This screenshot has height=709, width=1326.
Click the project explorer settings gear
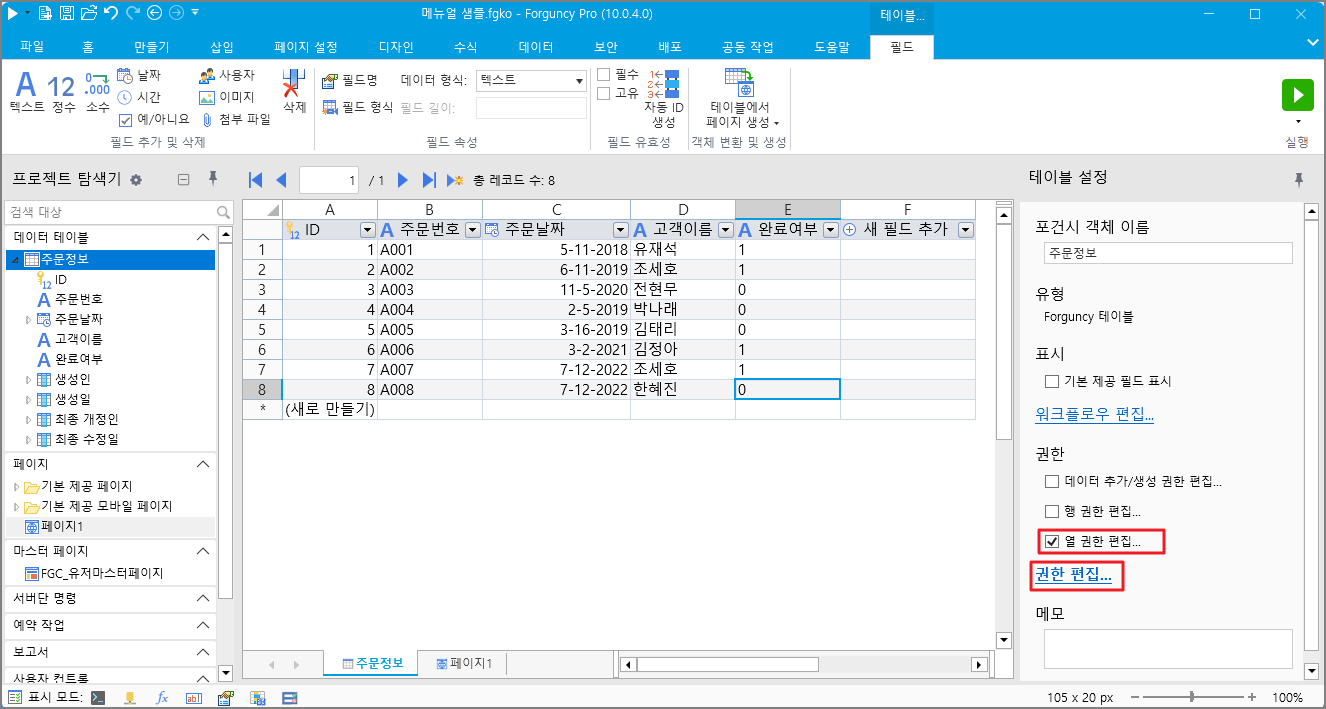tap(136, 180)
